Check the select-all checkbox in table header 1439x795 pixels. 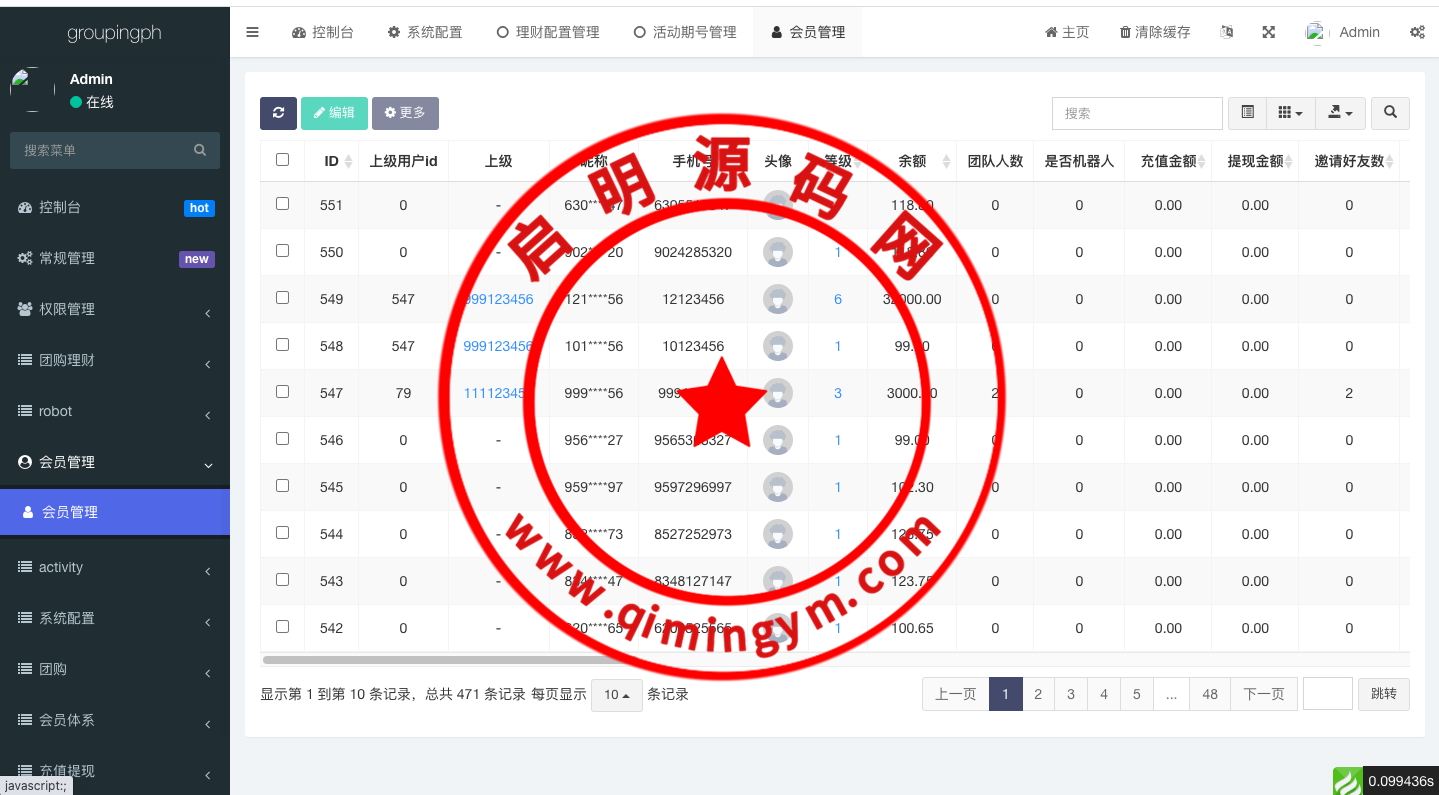pyautogui.click(x=282, y=159)
